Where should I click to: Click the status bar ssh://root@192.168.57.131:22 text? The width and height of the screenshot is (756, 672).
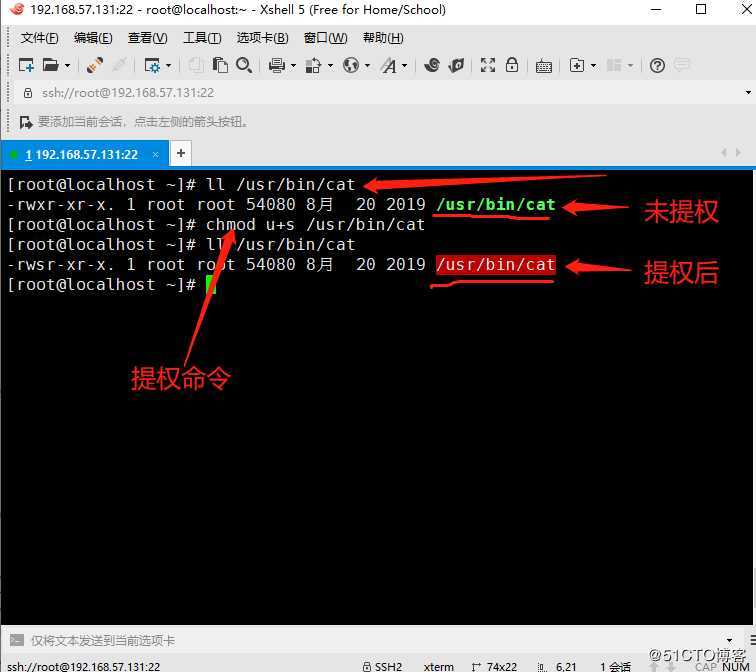click(x=83, y=667)
